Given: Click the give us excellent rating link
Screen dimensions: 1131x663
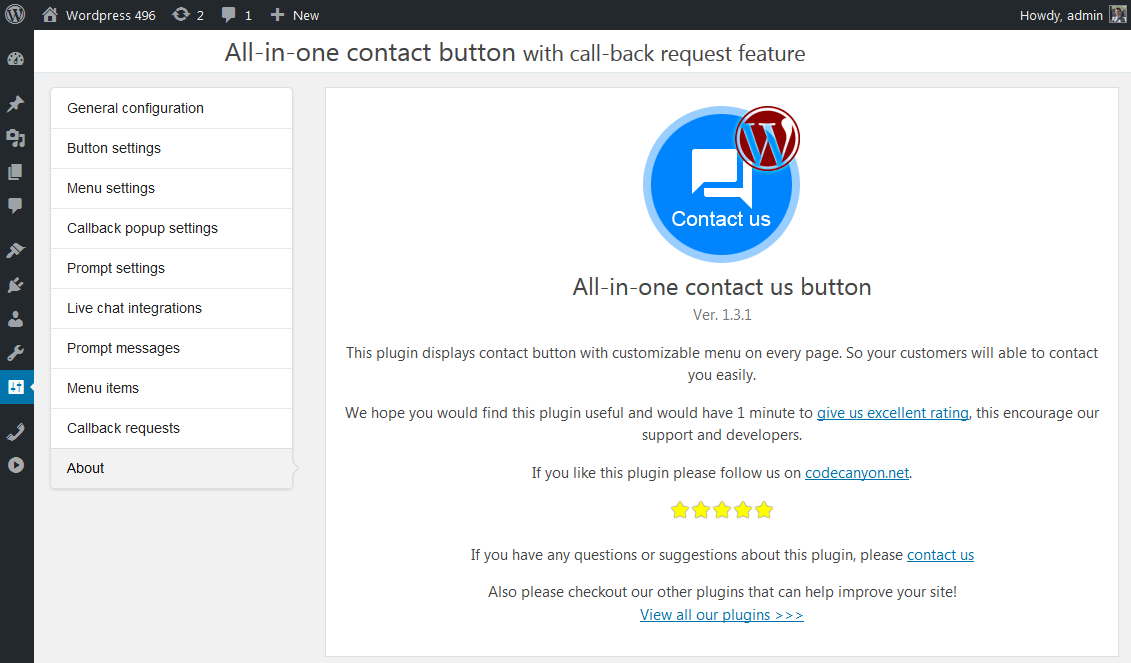Looking at the screenshot, I should [x=892, y=413].
